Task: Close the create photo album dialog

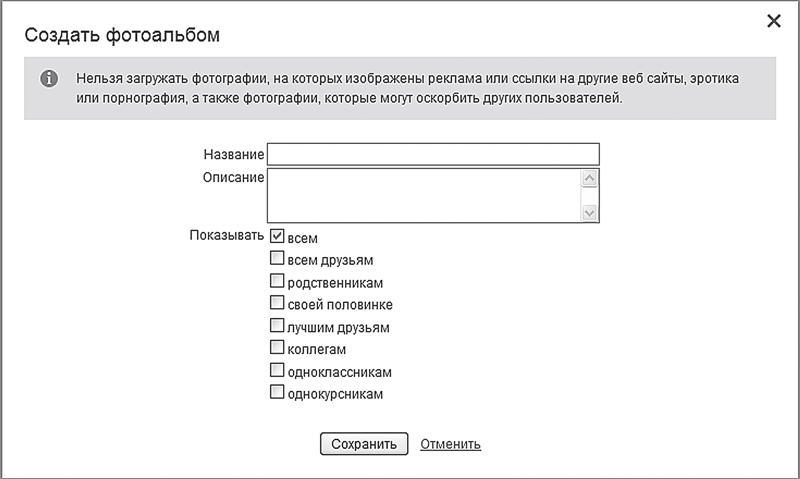Action: (773, 21)
